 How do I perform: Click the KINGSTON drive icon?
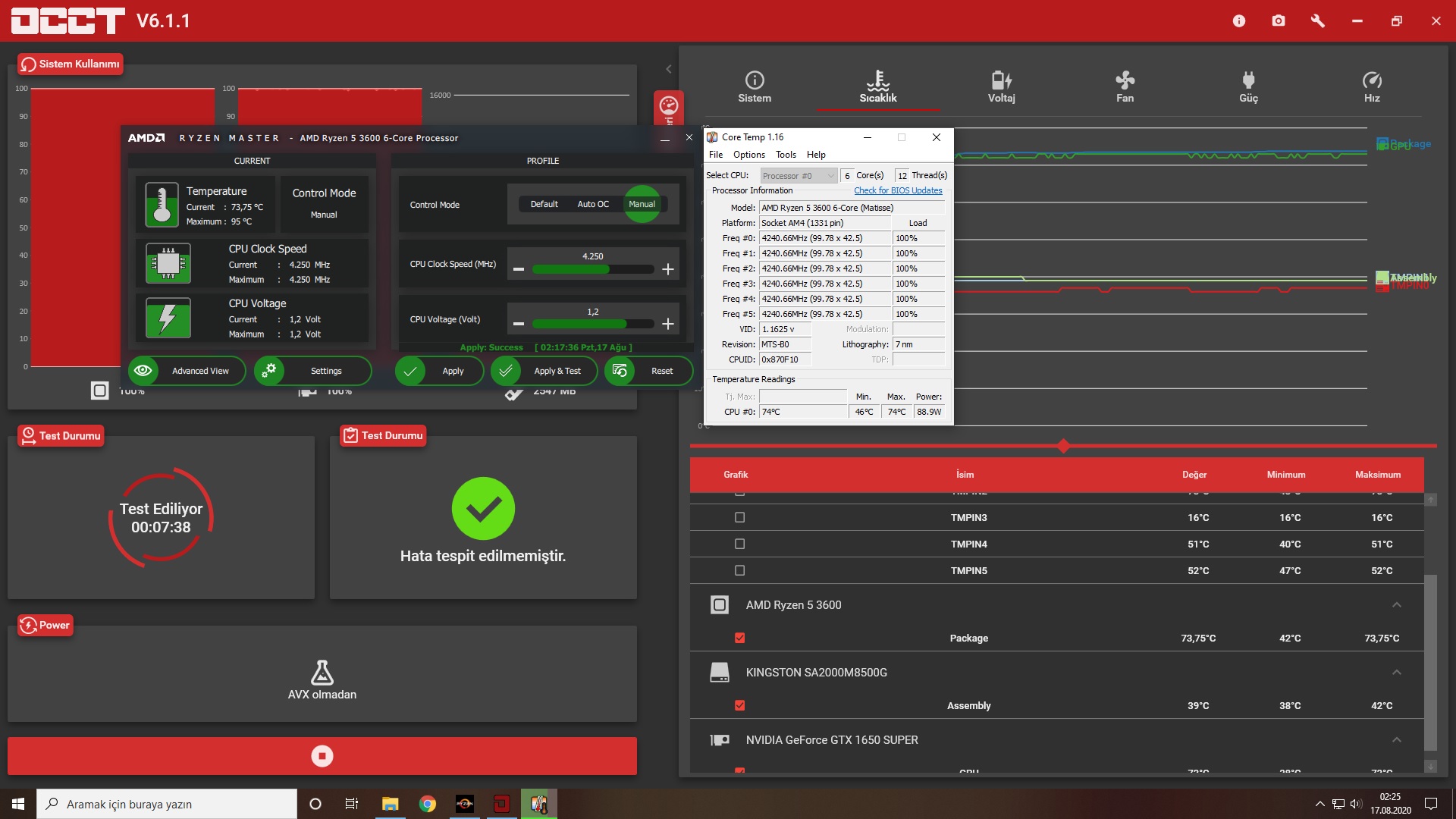[720, 673]
